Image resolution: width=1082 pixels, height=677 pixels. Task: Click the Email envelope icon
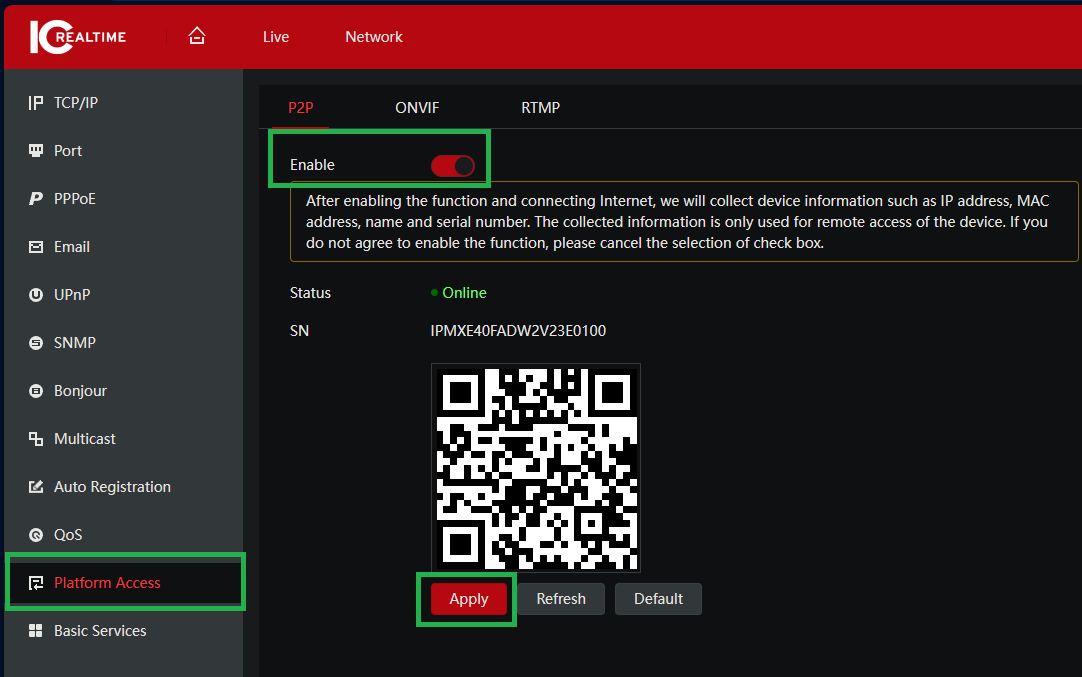tap(36, 246)
